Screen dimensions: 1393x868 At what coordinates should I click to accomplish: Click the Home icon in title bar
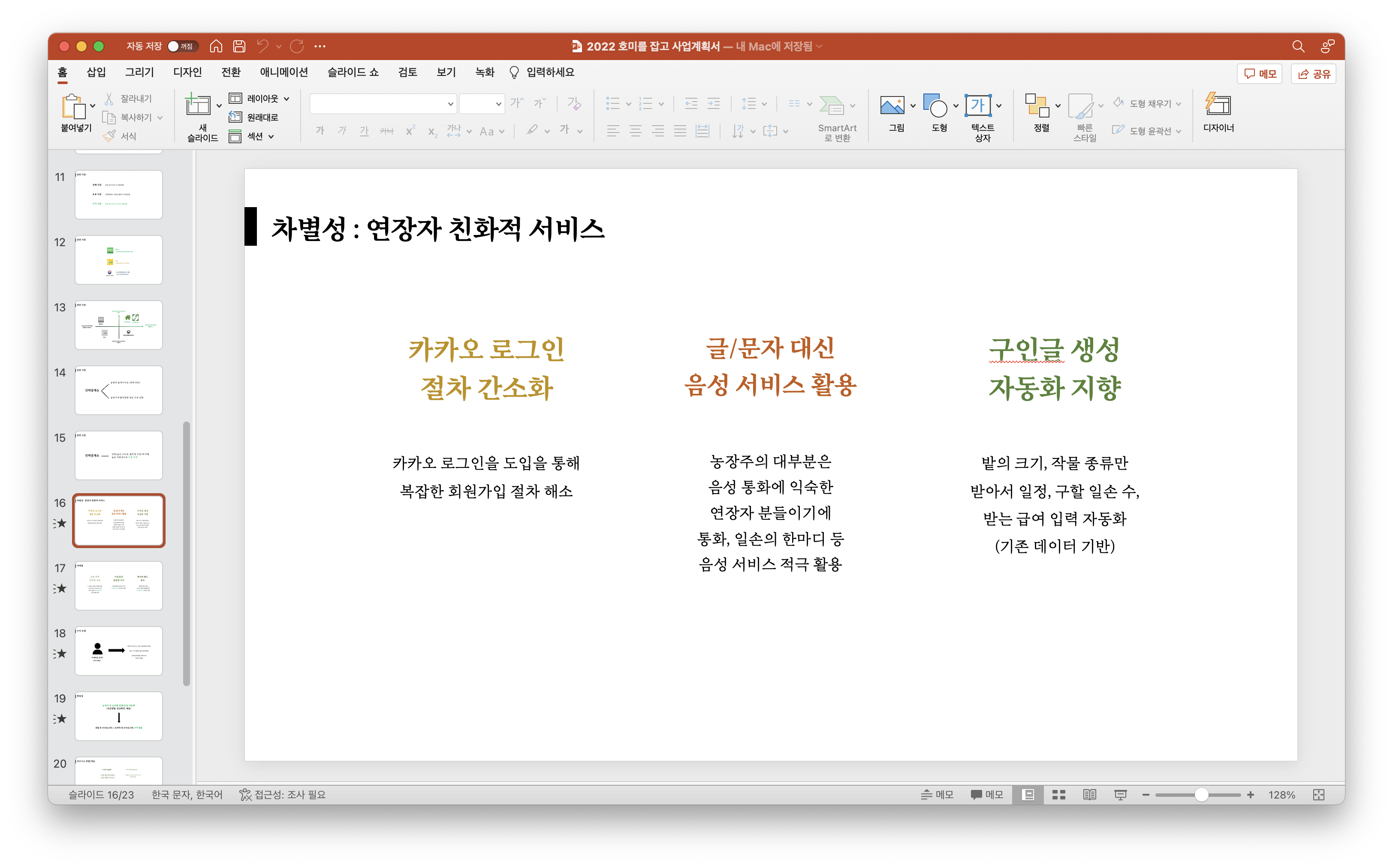pos(216,46)
